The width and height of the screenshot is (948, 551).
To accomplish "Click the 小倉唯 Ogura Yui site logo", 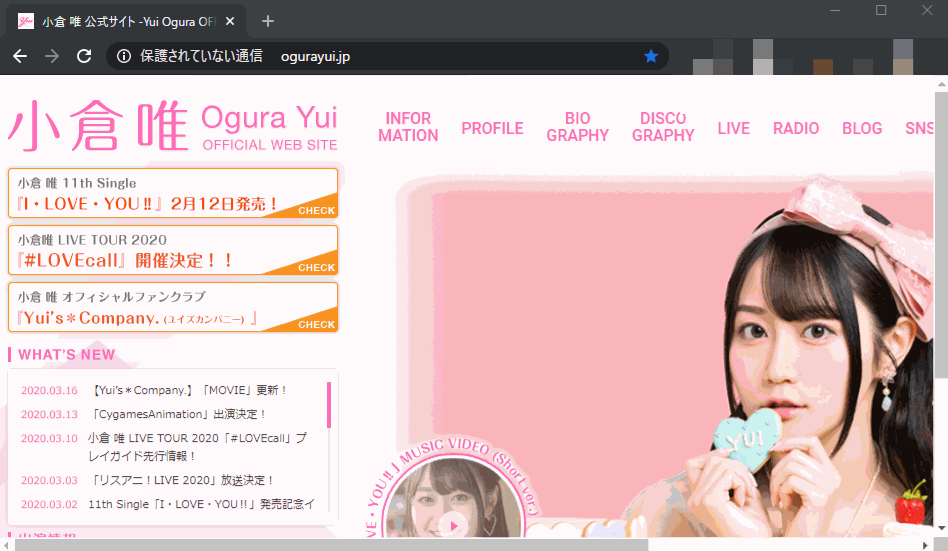I will coord(173,126).
